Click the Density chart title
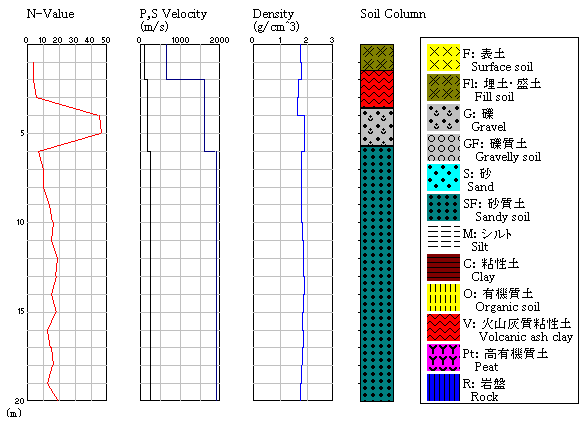 273,14
